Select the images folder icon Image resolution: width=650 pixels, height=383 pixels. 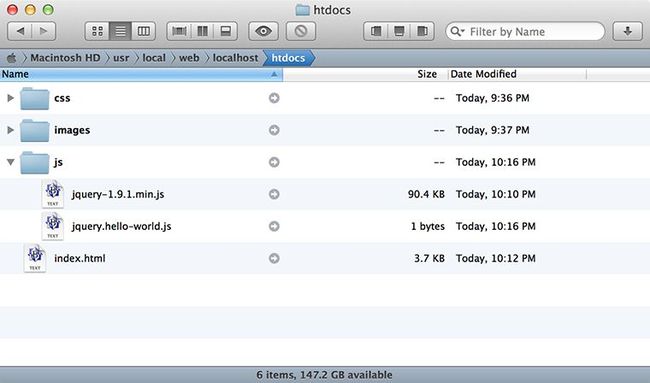[x=35, y=130]
